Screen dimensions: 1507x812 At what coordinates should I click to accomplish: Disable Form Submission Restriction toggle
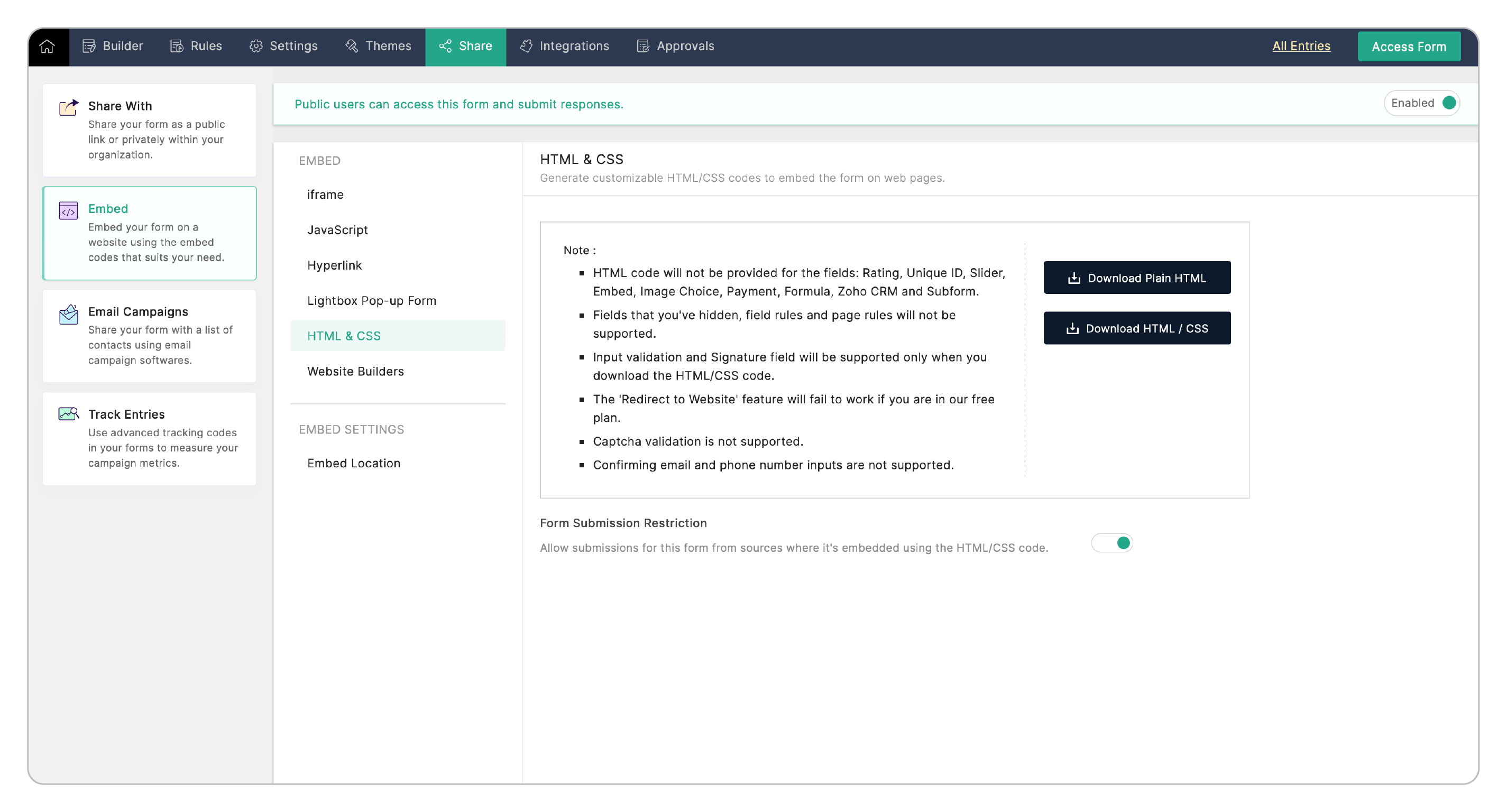click(1112, 543)
